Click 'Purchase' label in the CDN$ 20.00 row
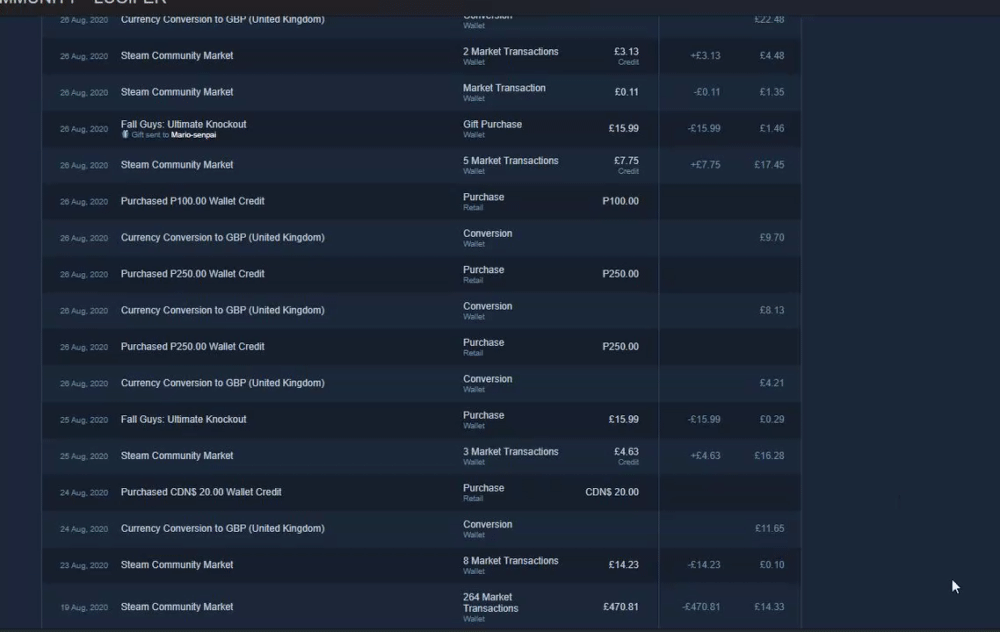Screen dimensions: 1000x632 (x=483, y=488)
